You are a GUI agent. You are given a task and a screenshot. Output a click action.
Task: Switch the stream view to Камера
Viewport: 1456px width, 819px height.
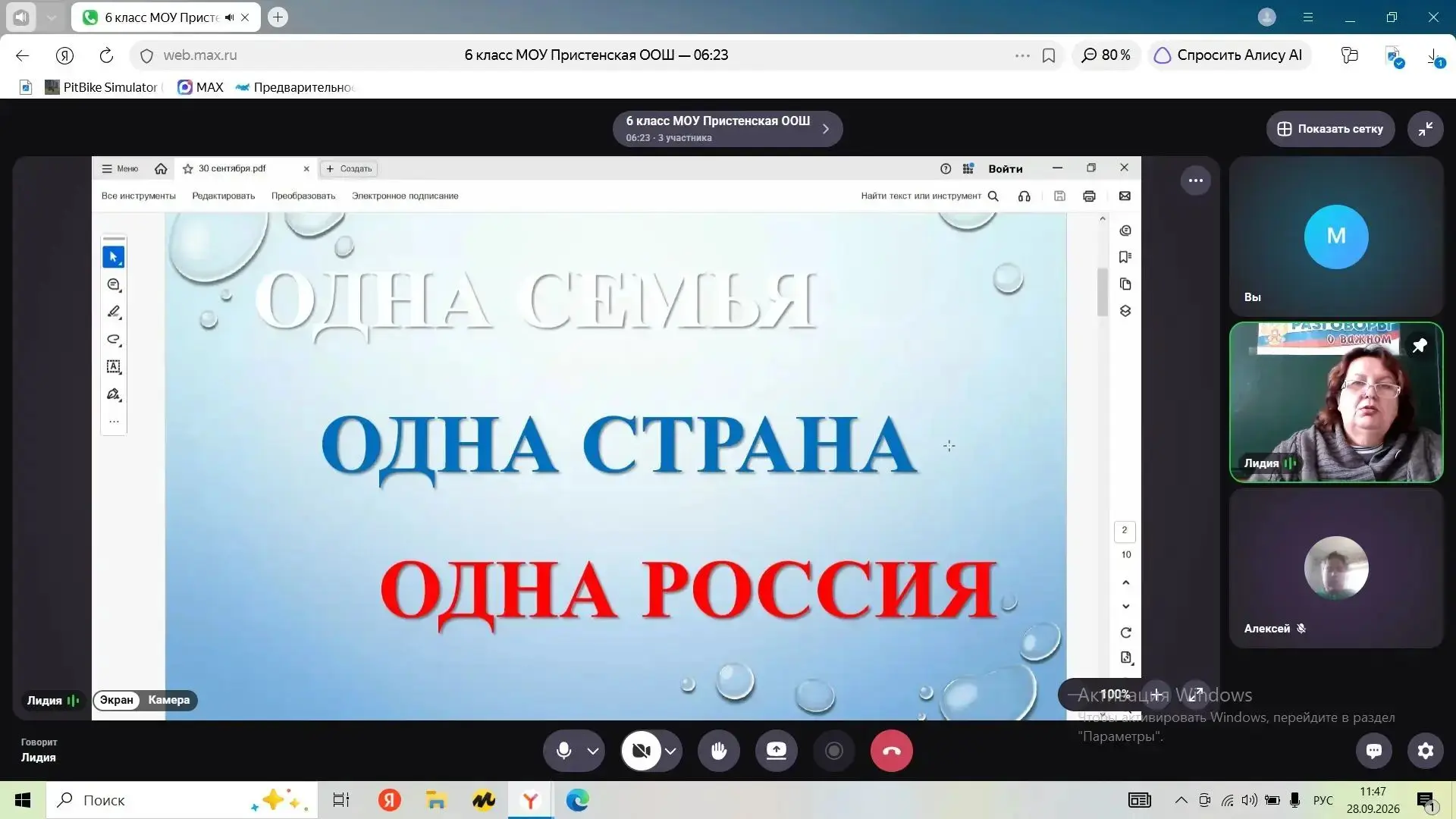(169, 700)
